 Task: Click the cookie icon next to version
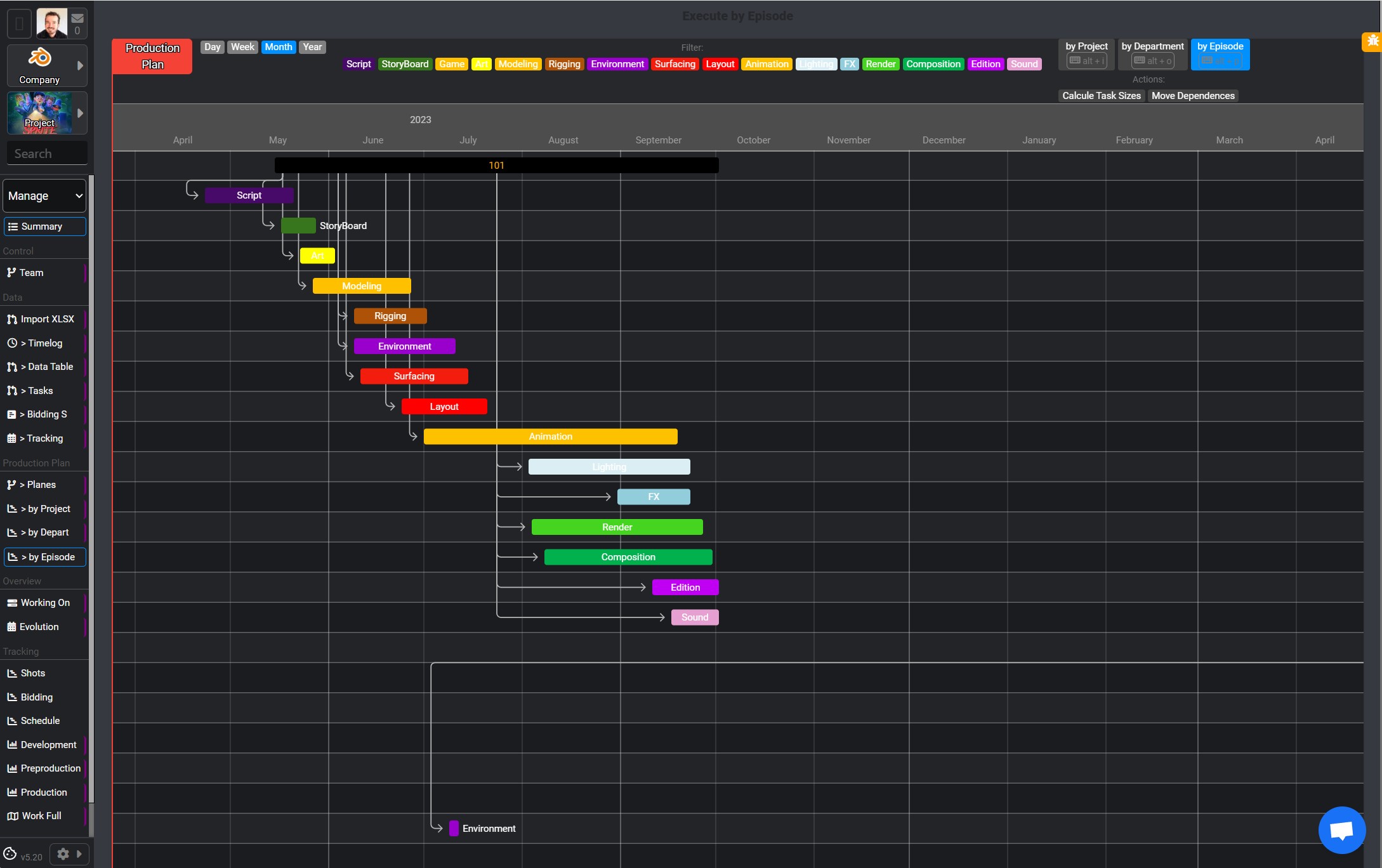tap(10, 854)
